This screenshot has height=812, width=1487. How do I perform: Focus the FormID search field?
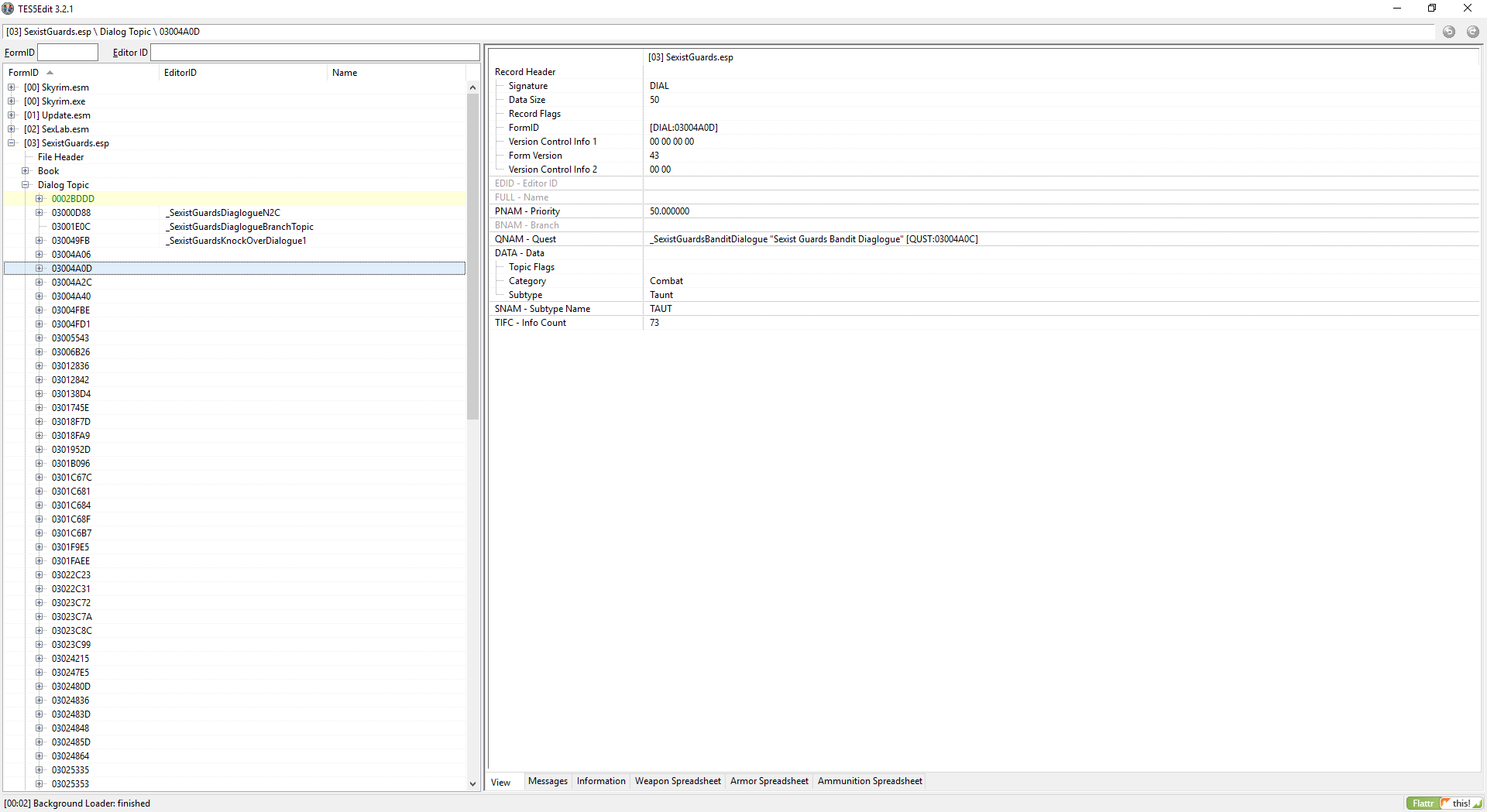68,52
